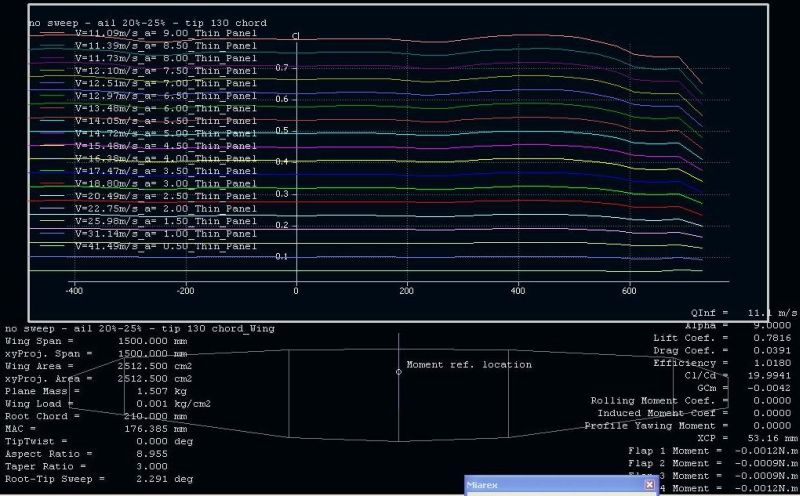The height and width of the screenshot is (496, 800).
Task: Click the 200 tick on the span axis
Action: pos(407,291)
